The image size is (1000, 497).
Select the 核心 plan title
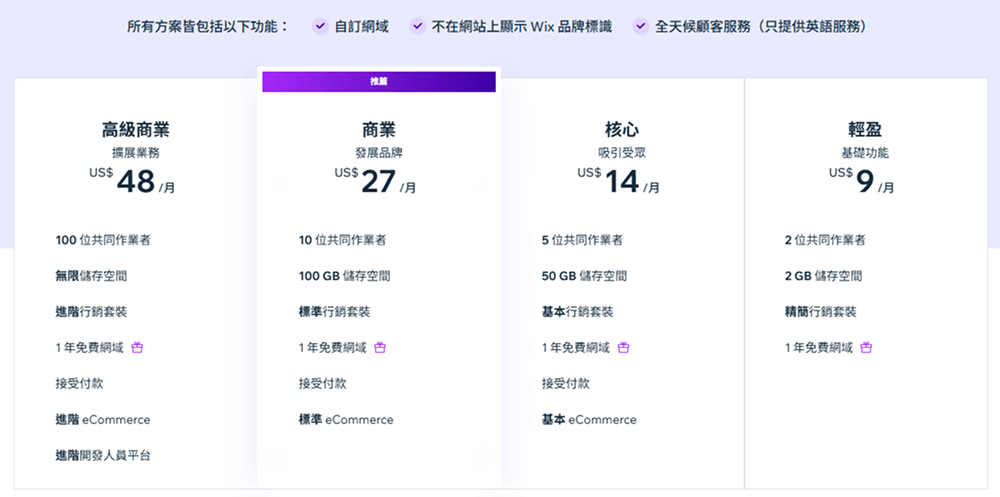coord(622,130)
